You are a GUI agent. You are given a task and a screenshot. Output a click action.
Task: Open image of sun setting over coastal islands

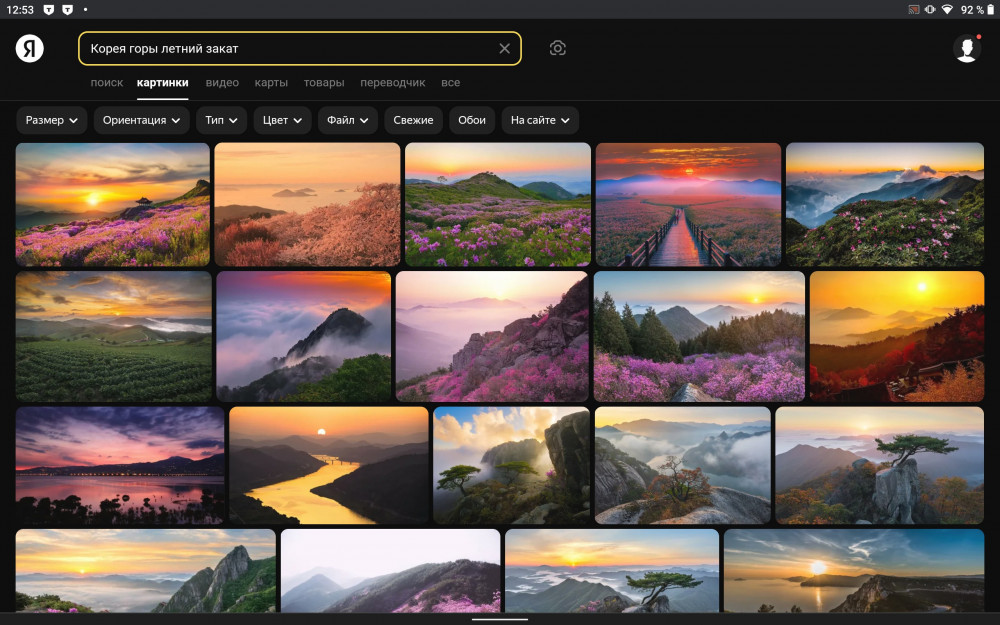[854, 571]
